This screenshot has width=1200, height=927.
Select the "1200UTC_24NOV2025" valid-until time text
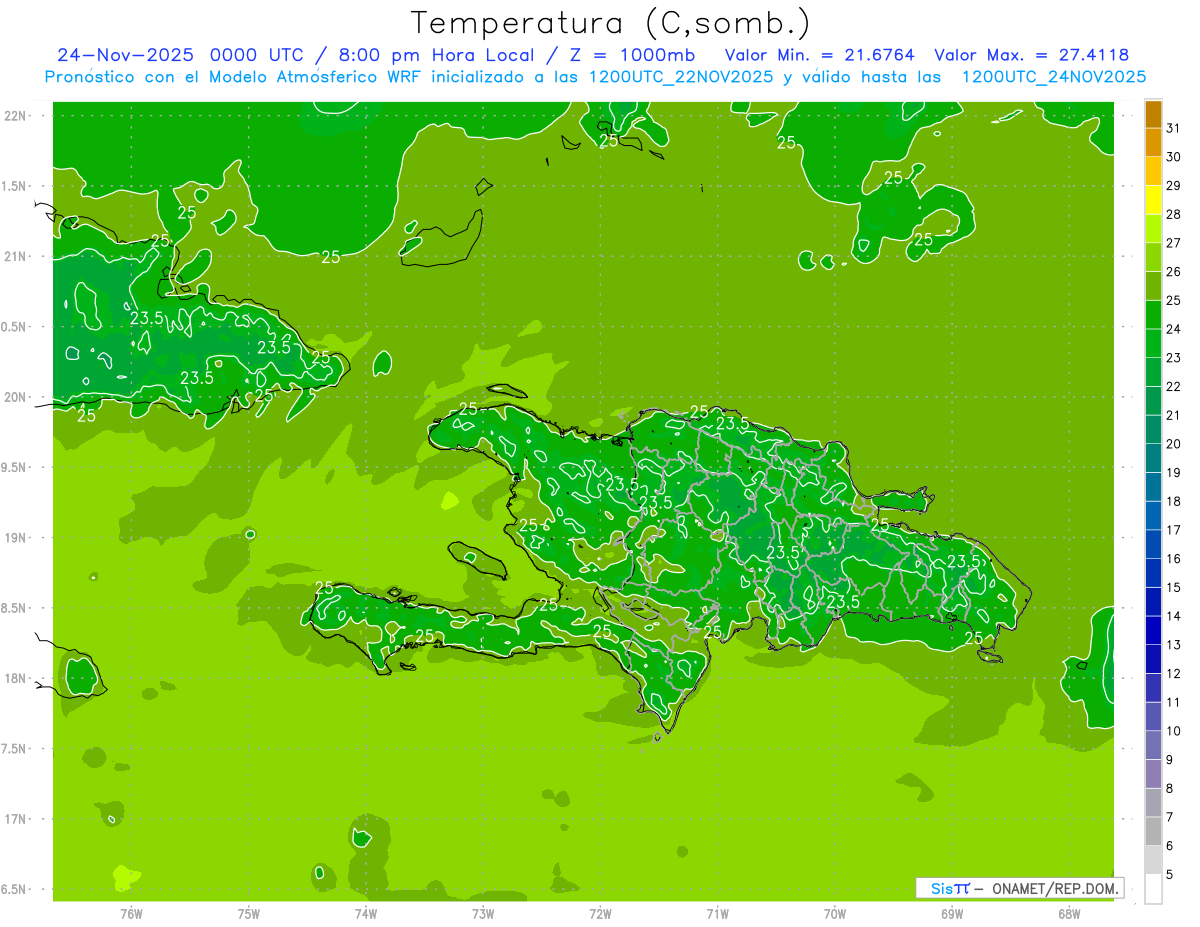[1054, 77]
